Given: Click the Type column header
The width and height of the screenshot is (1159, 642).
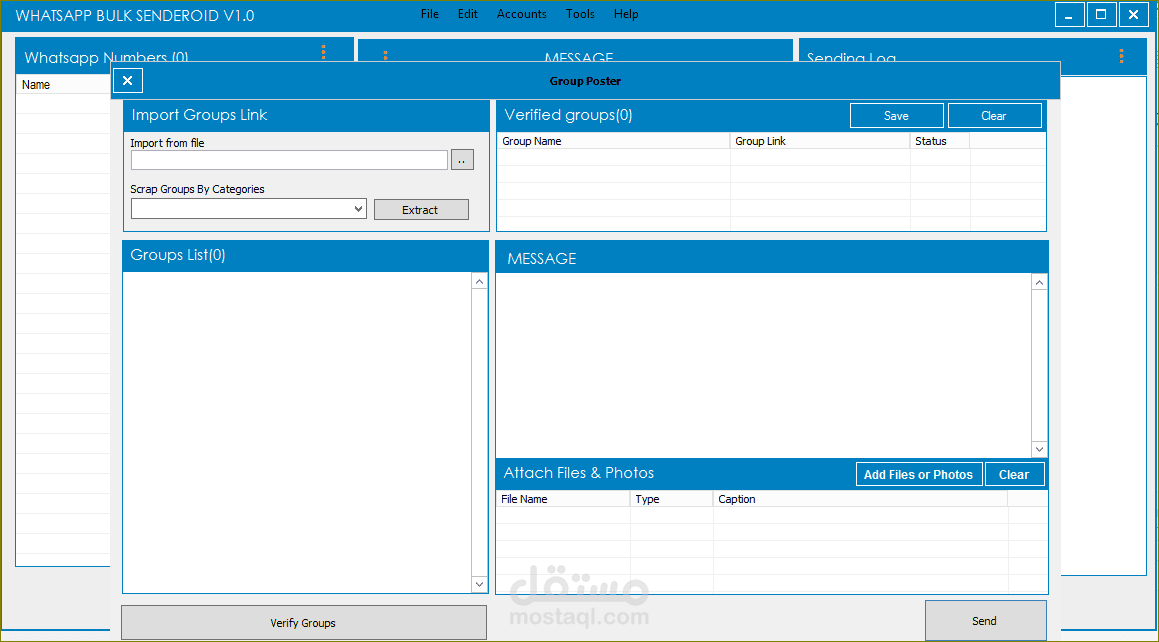Looking at the screenshot, I should (x=672, y=499).
